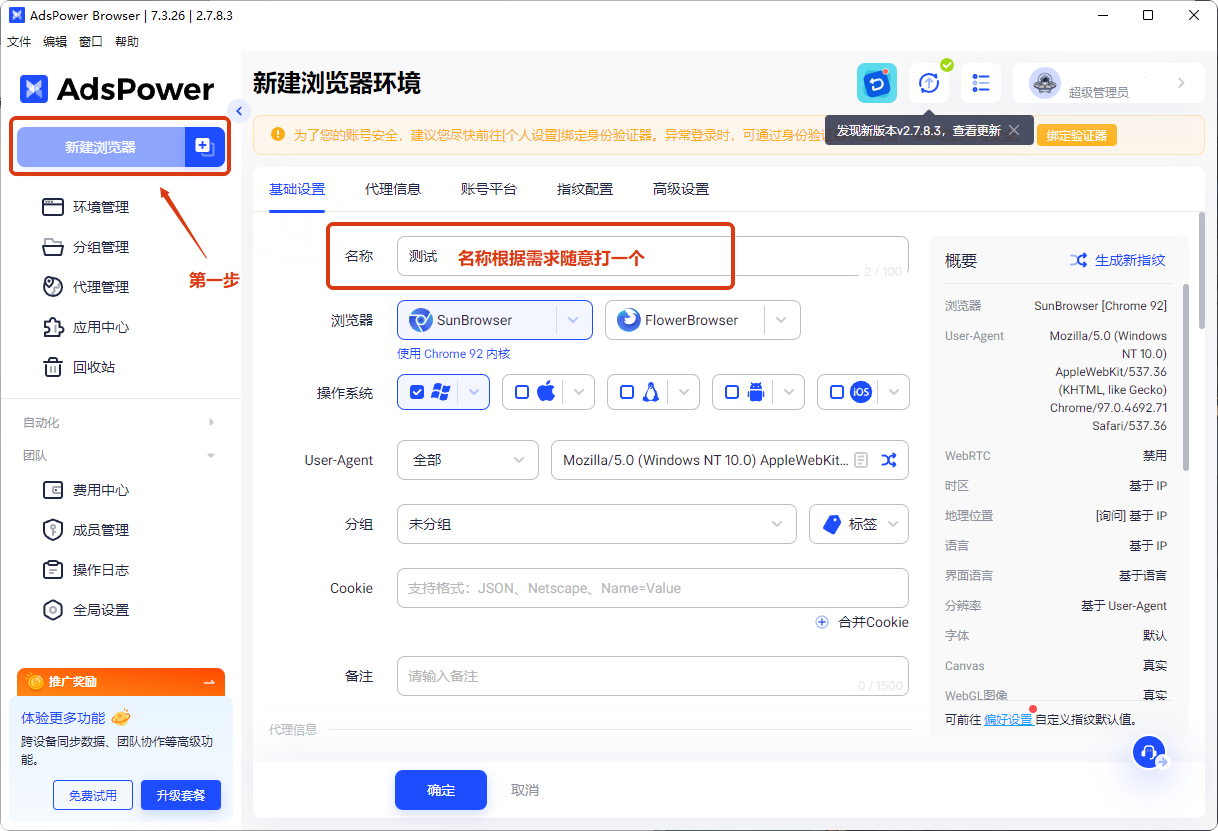Expand the macOS version dropdown
The width and height of the screenshot is (1218, 831).
pyautogui.click(x=579, y=393)
